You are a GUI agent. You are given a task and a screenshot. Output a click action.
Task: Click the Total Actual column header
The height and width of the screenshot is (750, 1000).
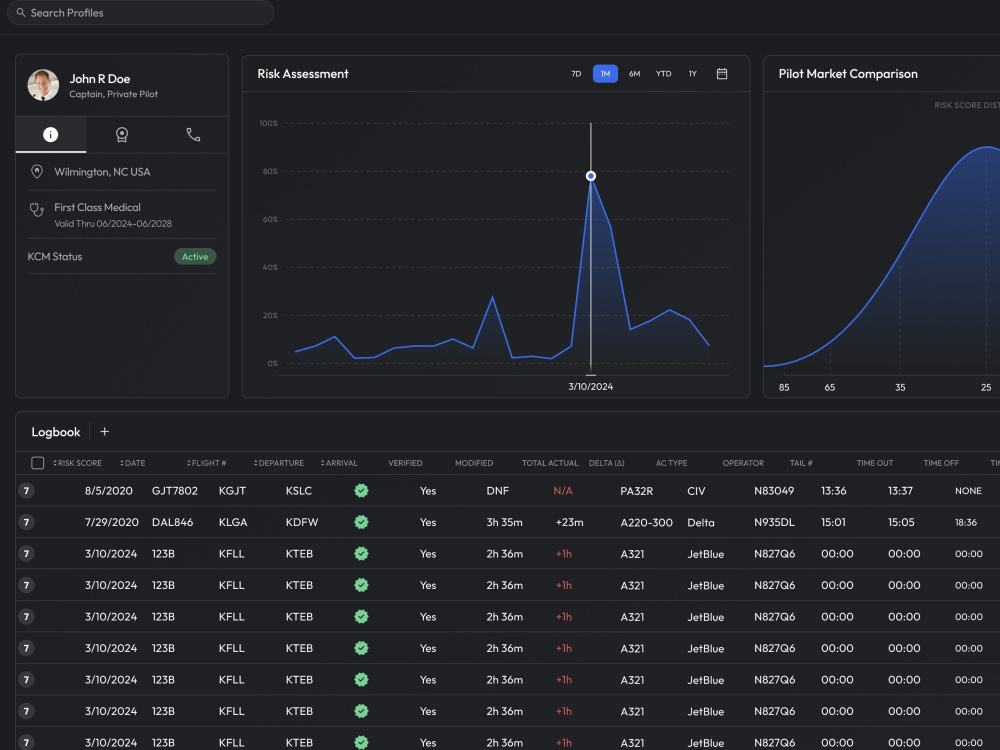pos(550,463)
